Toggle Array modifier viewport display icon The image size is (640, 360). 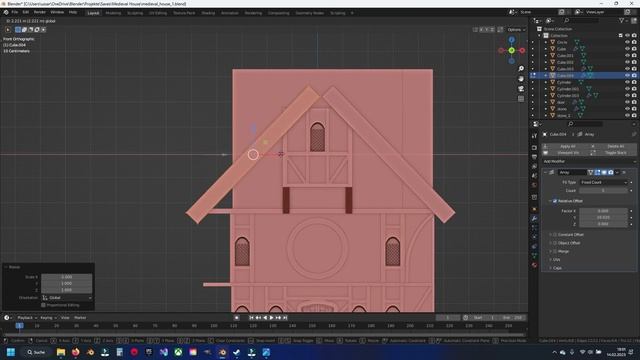click(604, 172)
